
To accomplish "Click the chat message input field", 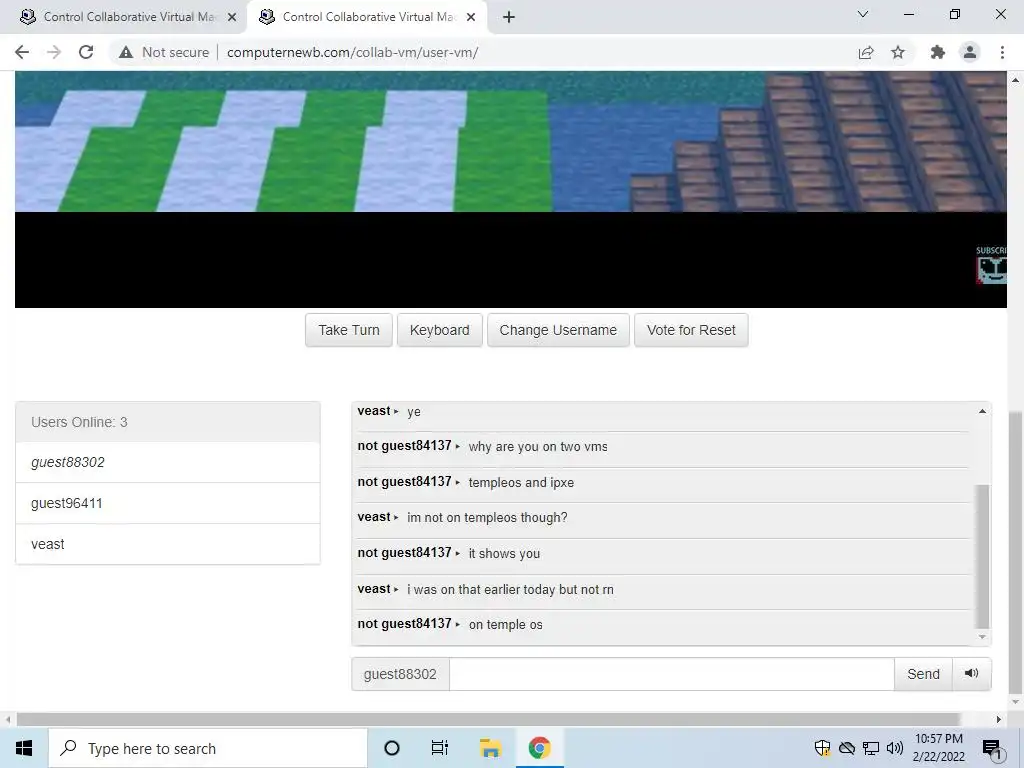I will point(671,674).
